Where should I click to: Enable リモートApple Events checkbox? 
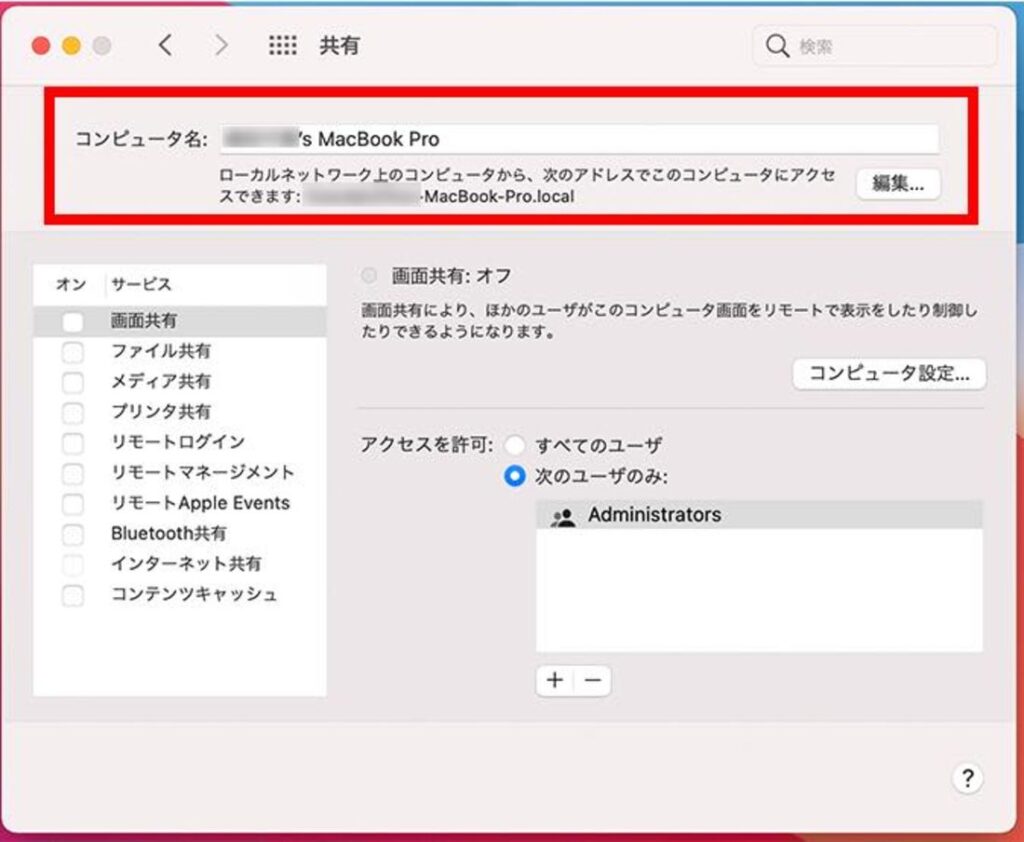(x=72, y=504)
